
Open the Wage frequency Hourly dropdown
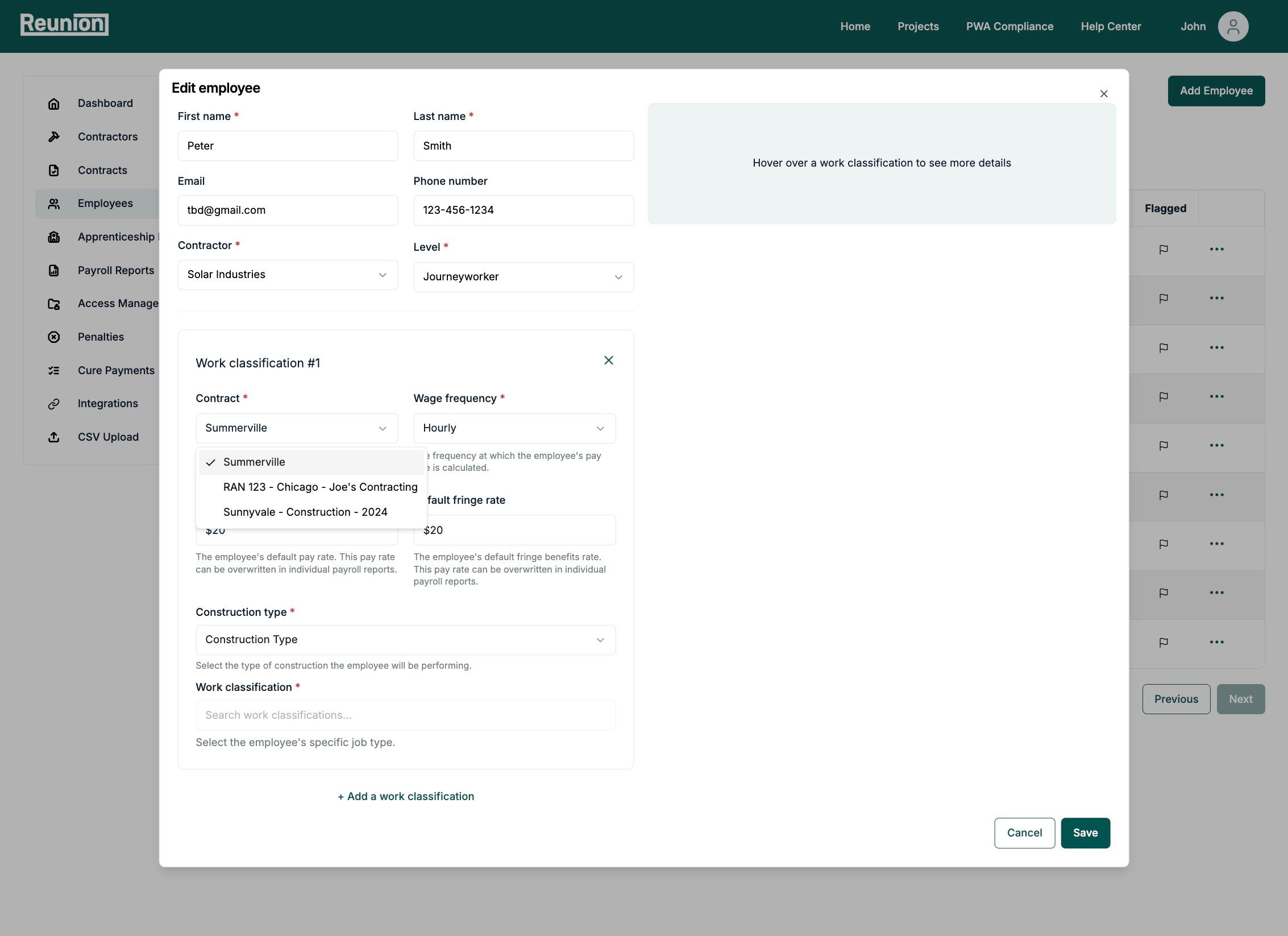[514, 428]
